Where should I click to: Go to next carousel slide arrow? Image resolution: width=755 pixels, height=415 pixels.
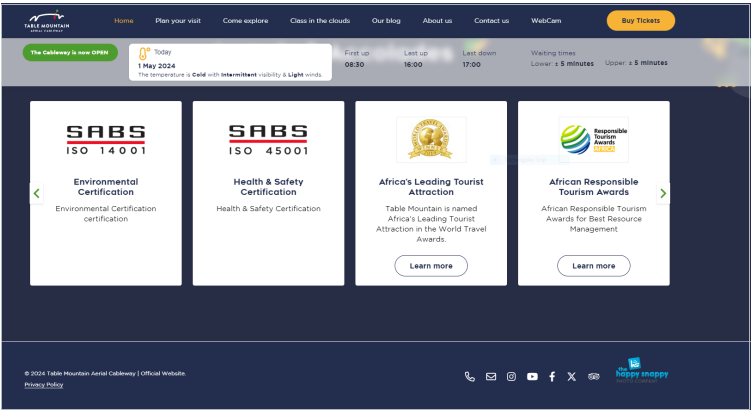pos(663,194)
